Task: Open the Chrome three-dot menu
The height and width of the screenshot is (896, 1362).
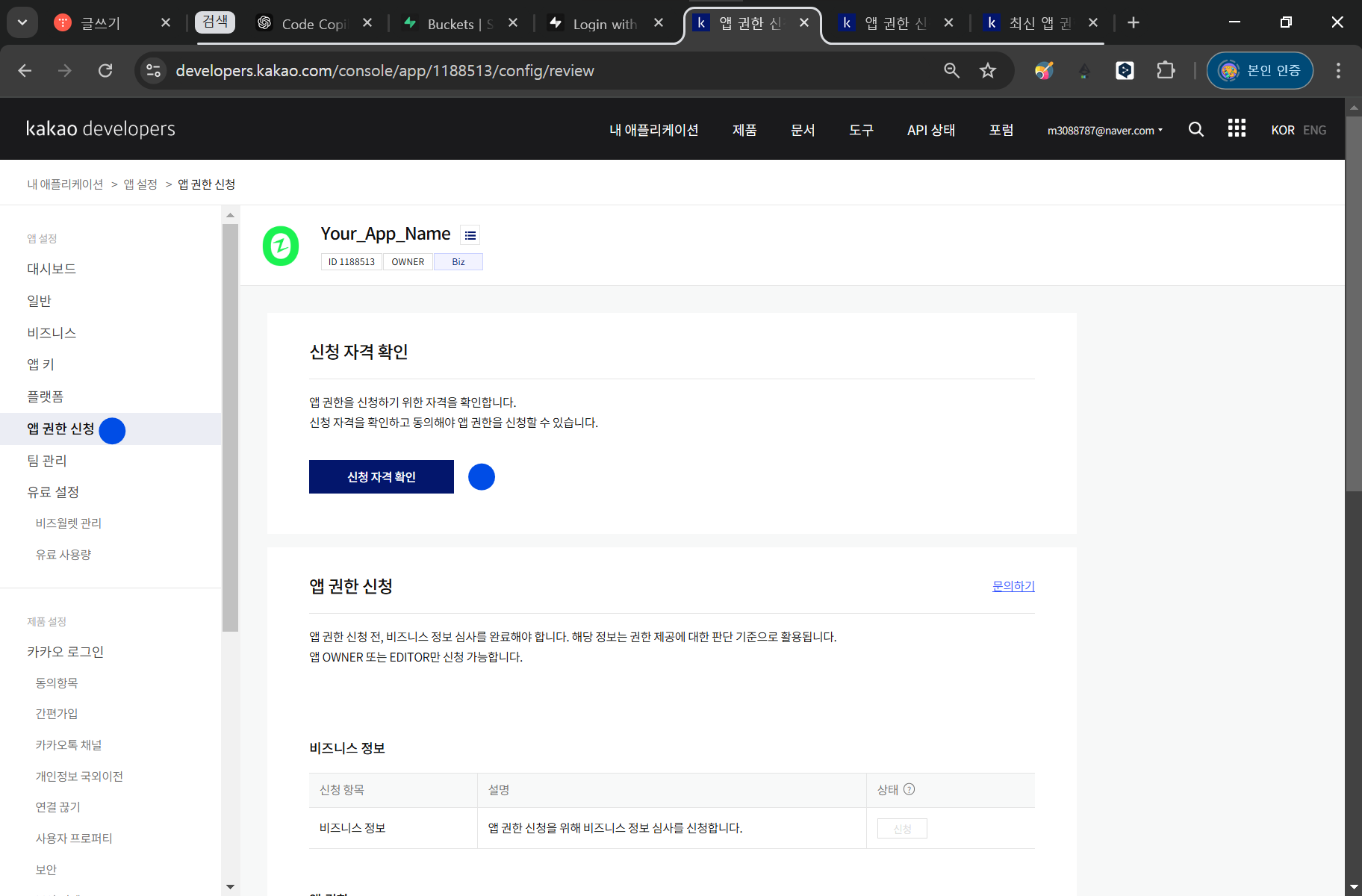Action: tap(1338, 70)
